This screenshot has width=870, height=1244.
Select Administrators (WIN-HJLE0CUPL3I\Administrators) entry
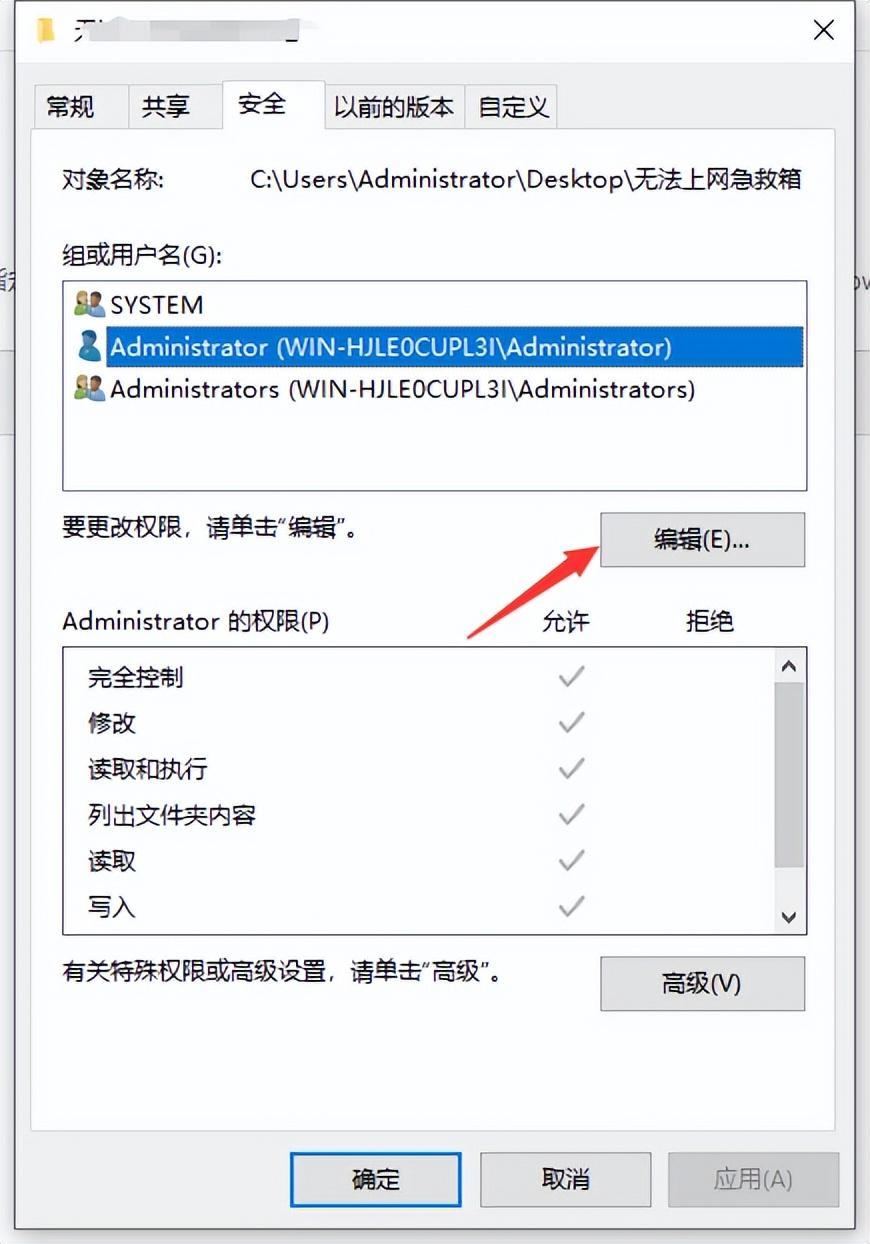click(434, 389)
